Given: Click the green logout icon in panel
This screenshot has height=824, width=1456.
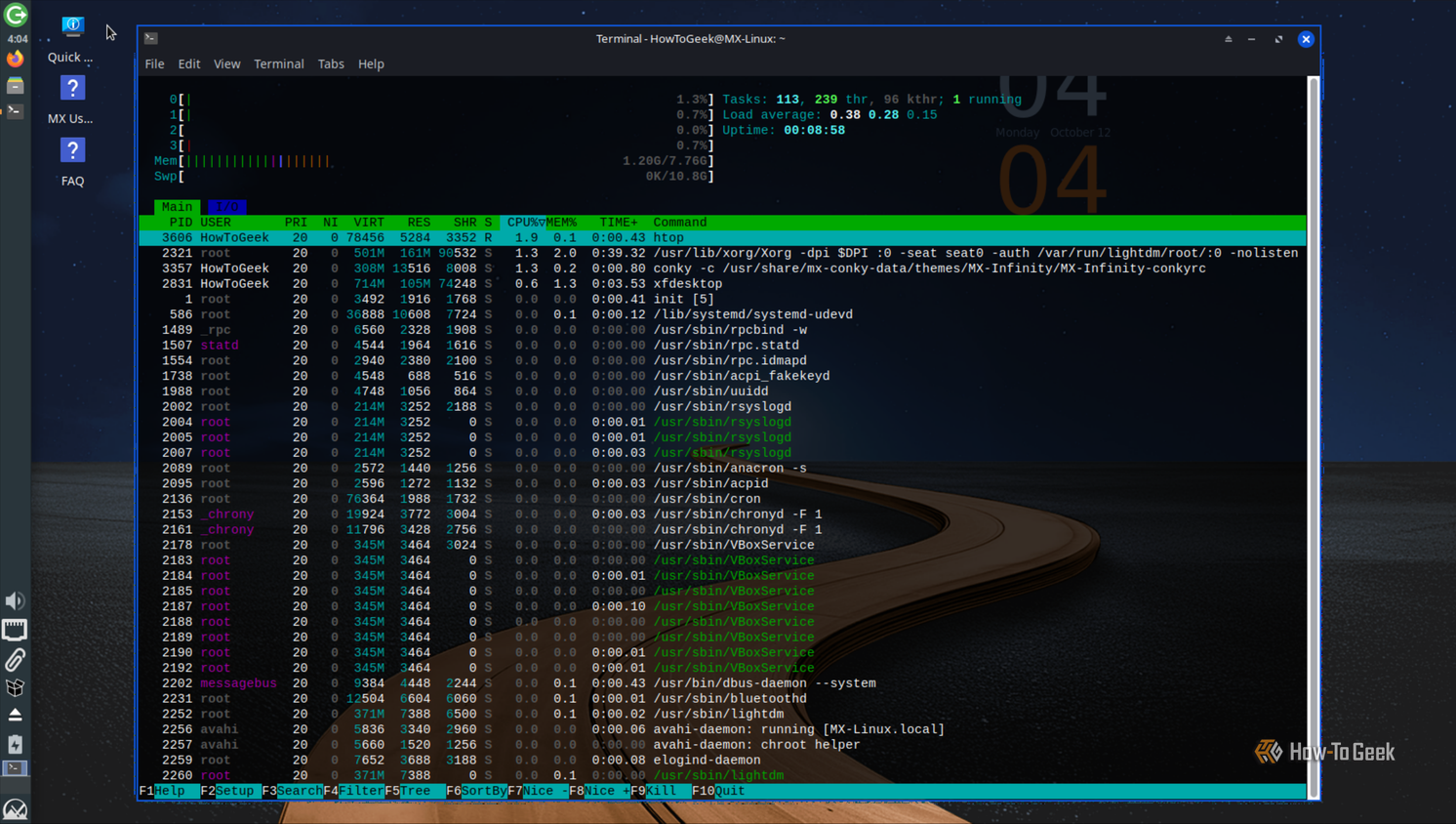Looking at the screenshot, I should pos(16,15).
